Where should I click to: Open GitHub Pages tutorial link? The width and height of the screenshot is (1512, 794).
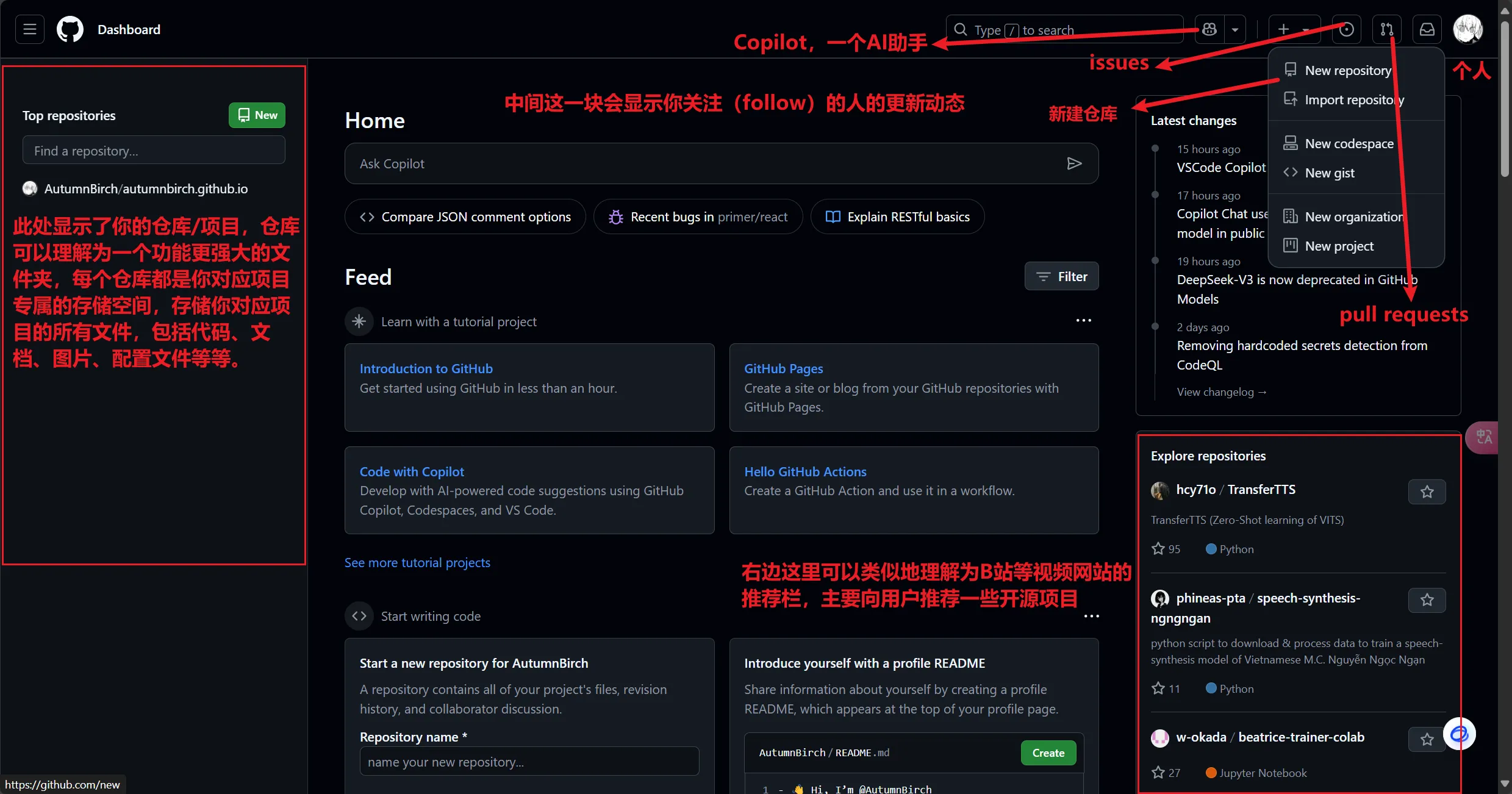783,368
